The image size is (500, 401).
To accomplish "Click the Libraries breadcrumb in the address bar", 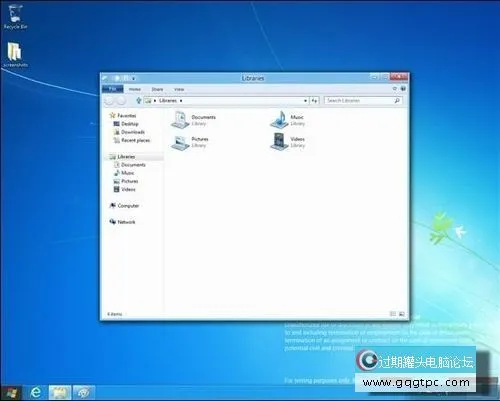I will pos(168,100).
